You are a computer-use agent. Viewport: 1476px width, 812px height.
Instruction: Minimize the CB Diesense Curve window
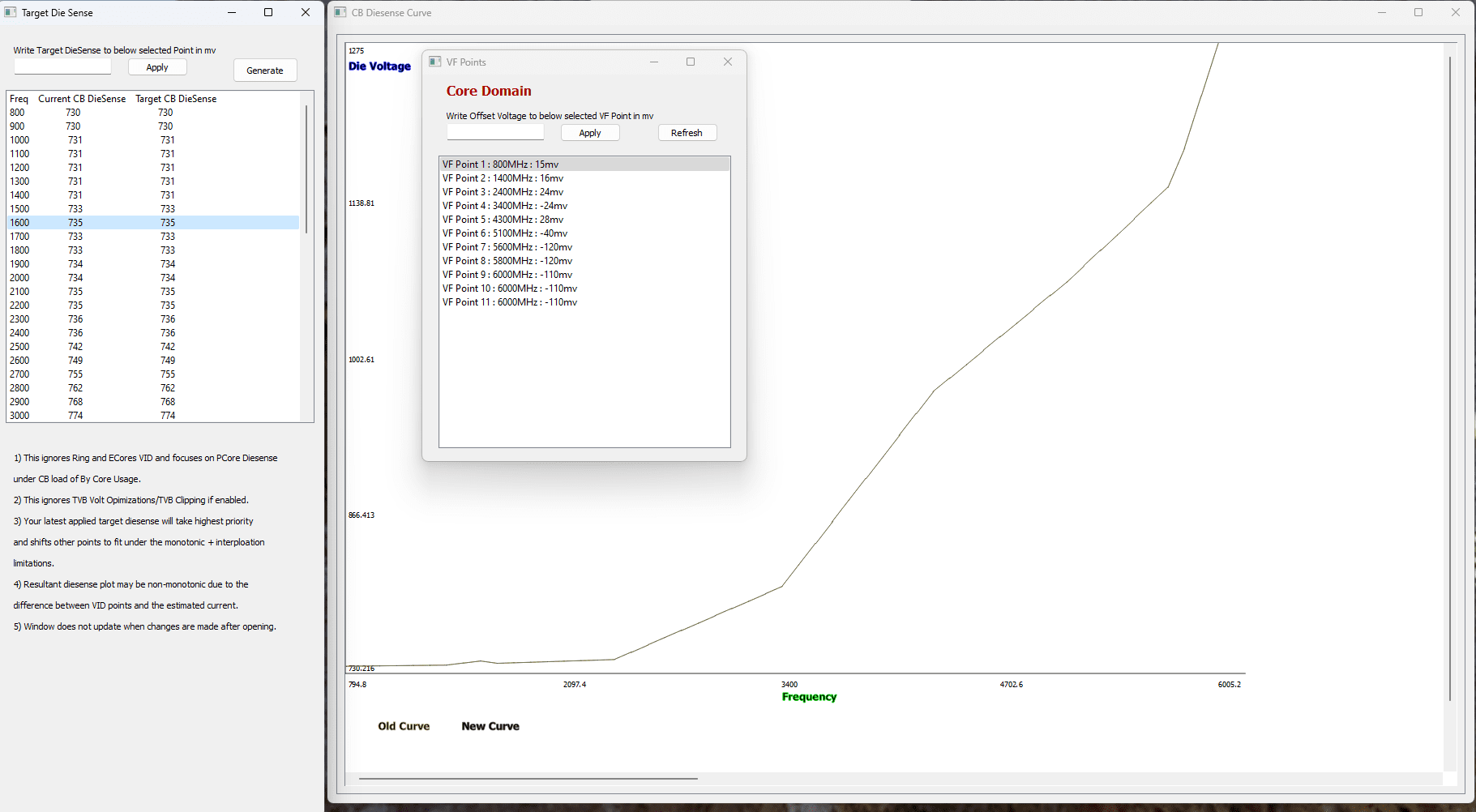coord(1382,12)
